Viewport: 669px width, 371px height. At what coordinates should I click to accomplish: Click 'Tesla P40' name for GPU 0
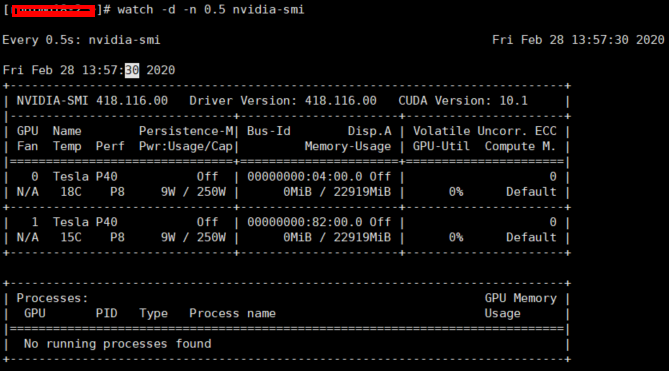[85, 177]
